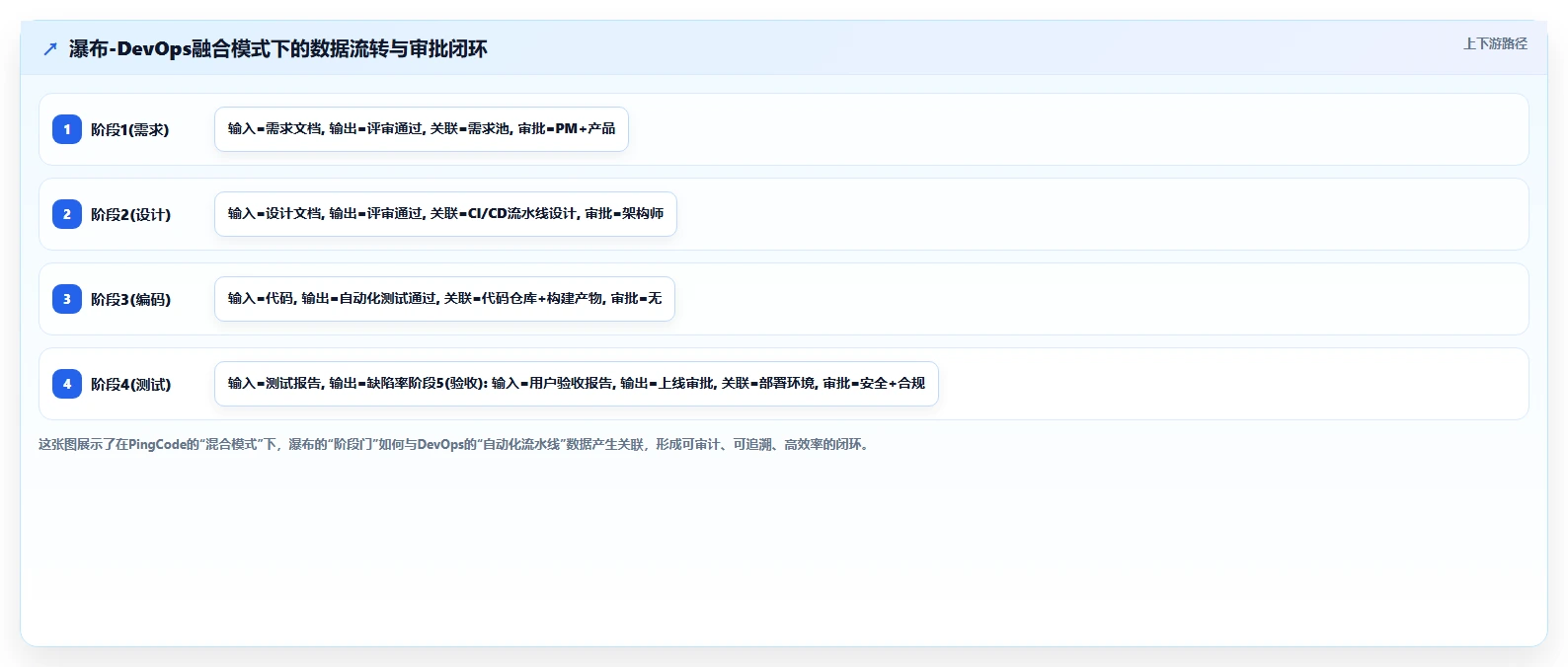This screenshot has width=1568, height=667.
Task: Click the arrow icon beside the diagram title
Action: click(50, 49)
